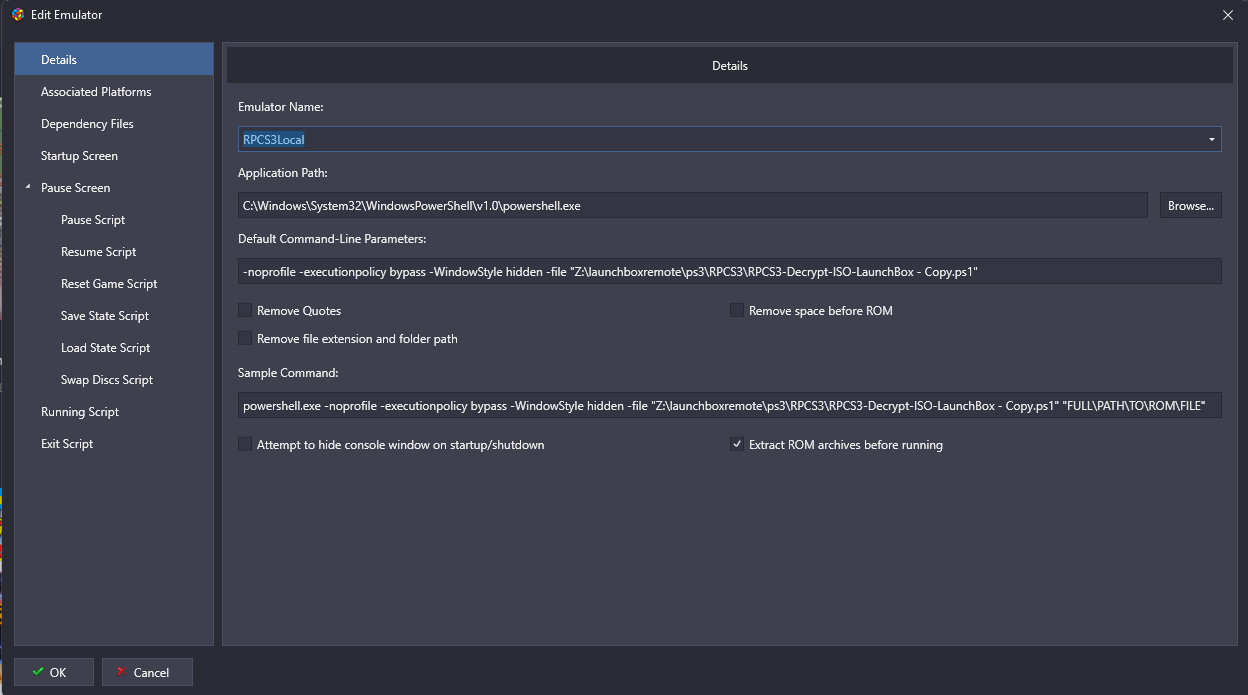Click the 'Default Command-Line Parameters:' label
The width and height of the screenshot is (1248, 695).
coord(332,239)
